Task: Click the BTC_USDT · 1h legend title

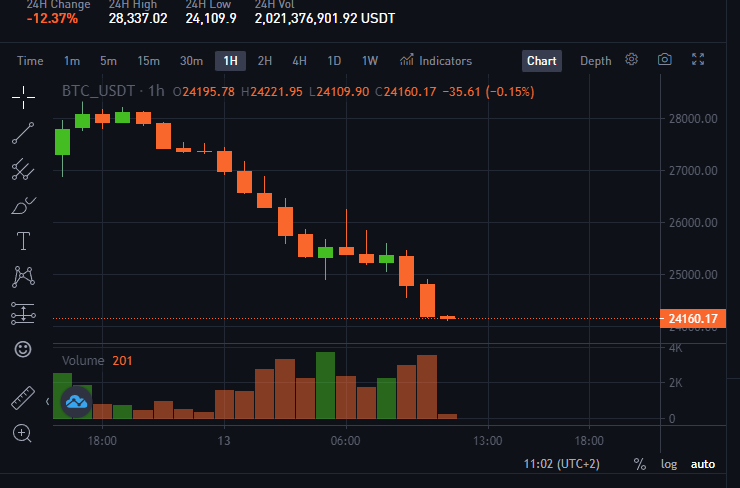Action: [113, 91]
